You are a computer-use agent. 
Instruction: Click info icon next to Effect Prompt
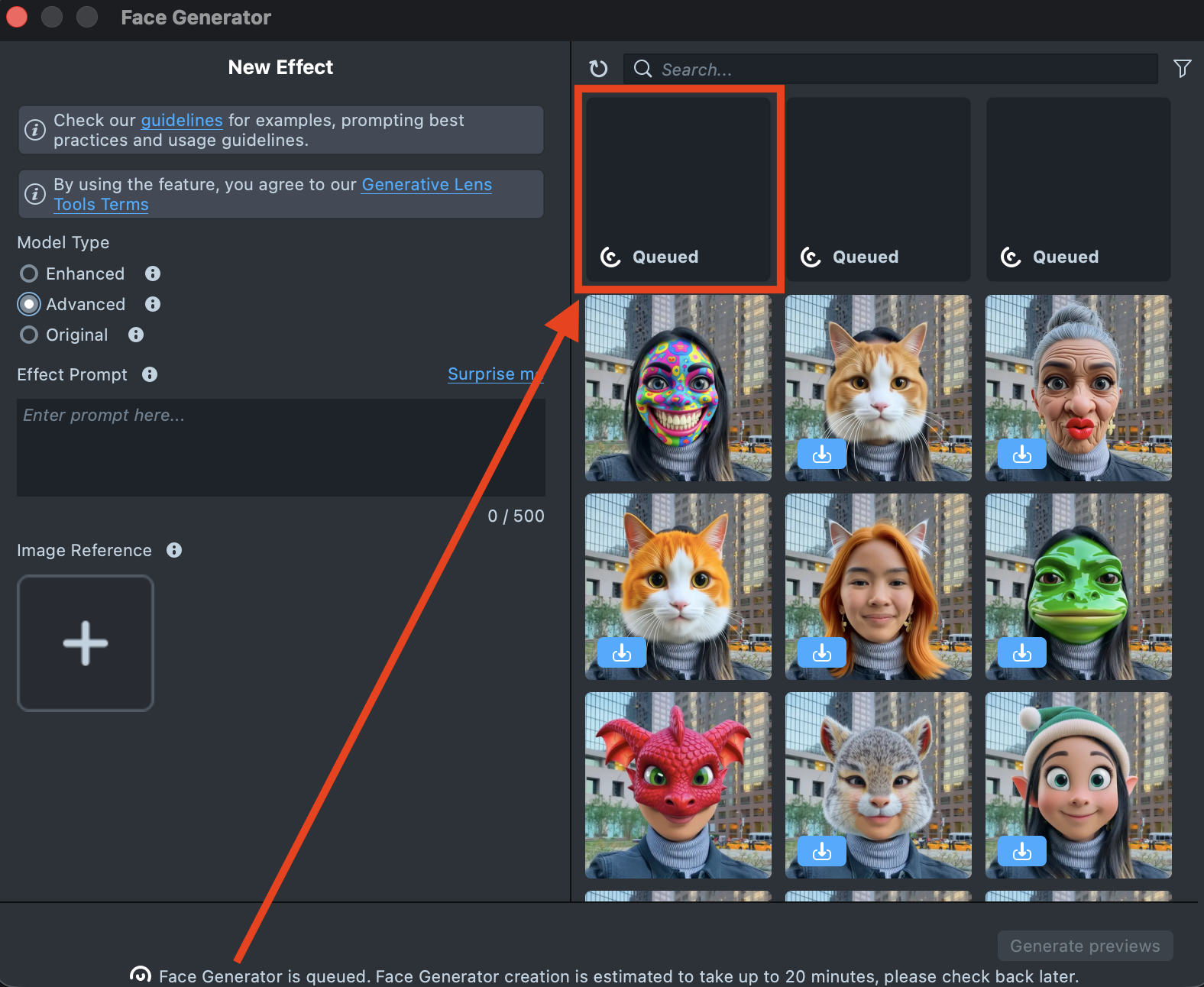click(x=150, y=374)
